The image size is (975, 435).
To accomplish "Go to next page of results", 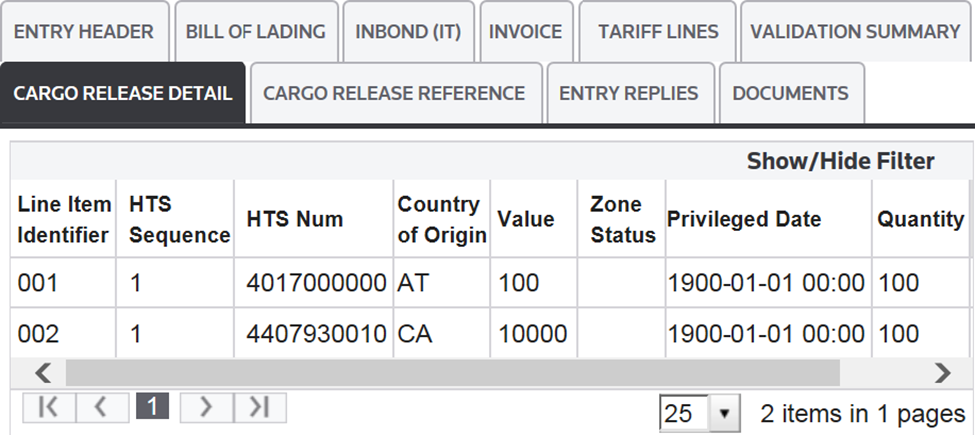I will 205,407.
